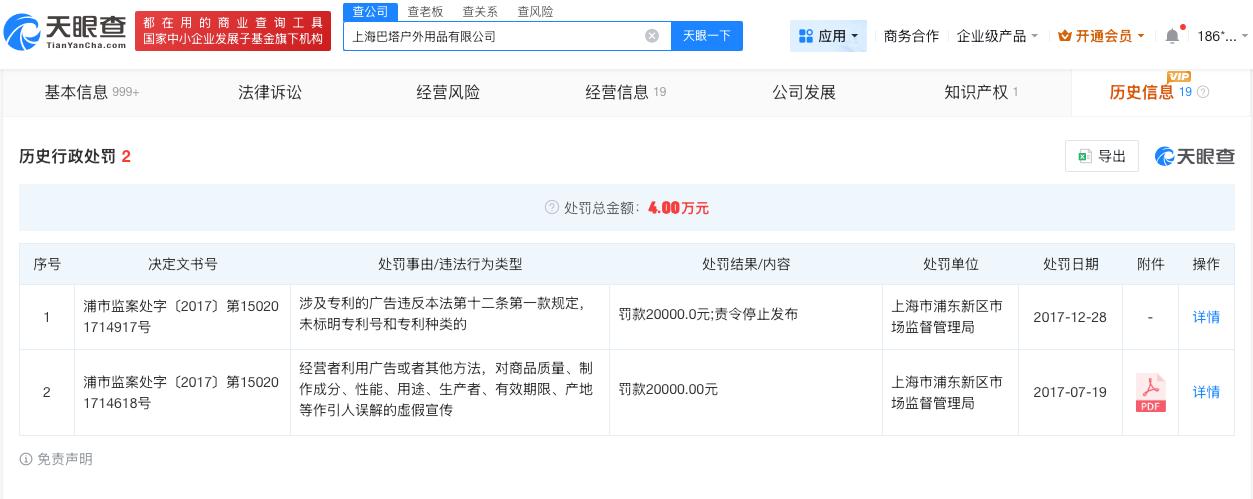Click the TianYanCha logo
The height and width of the screenshot is (499, 1253).
[x=66, y=31]
